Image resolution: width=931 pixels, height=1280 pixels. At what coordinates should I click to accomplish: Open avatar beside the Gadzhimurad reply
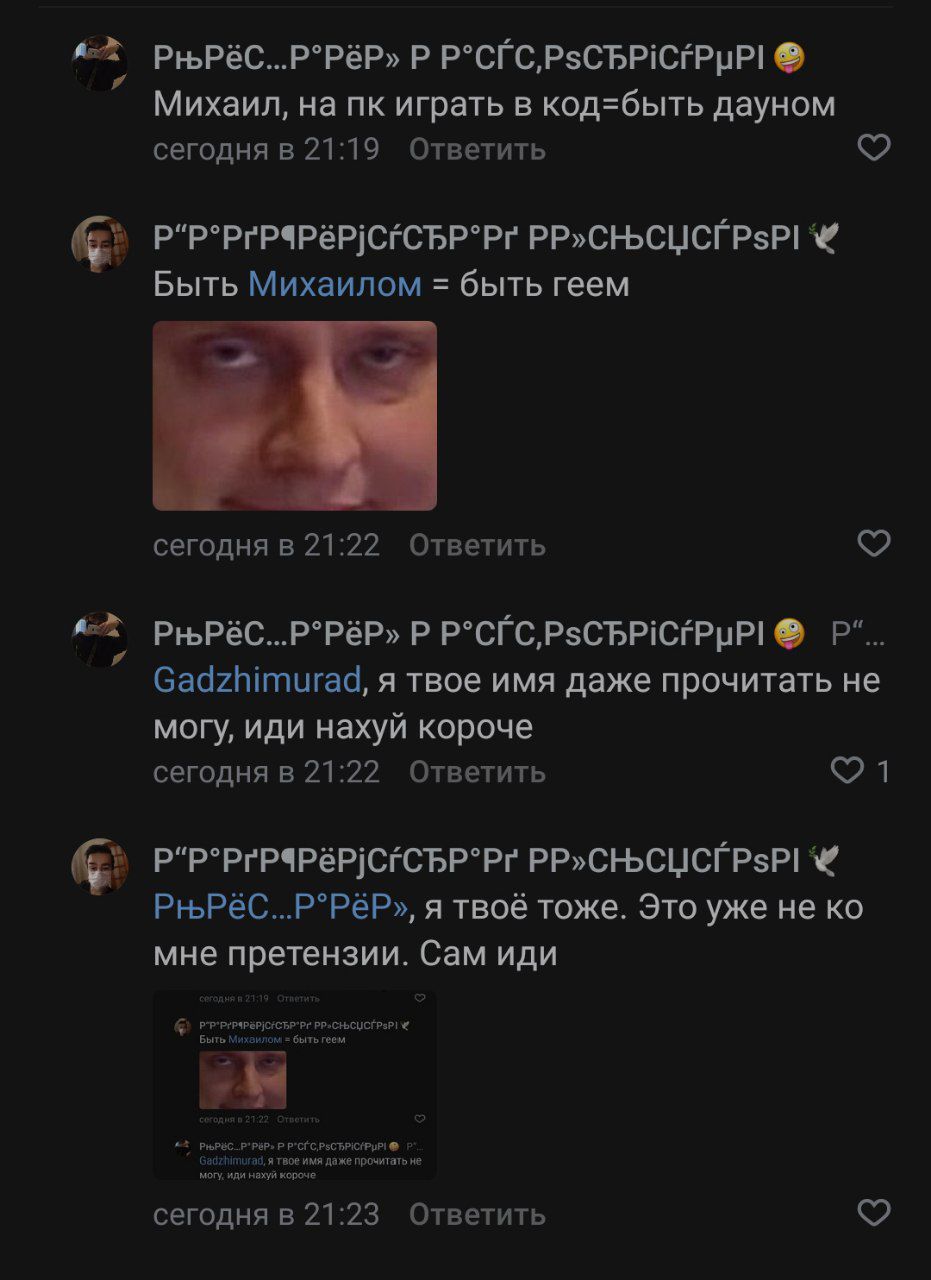pos(100,640)
